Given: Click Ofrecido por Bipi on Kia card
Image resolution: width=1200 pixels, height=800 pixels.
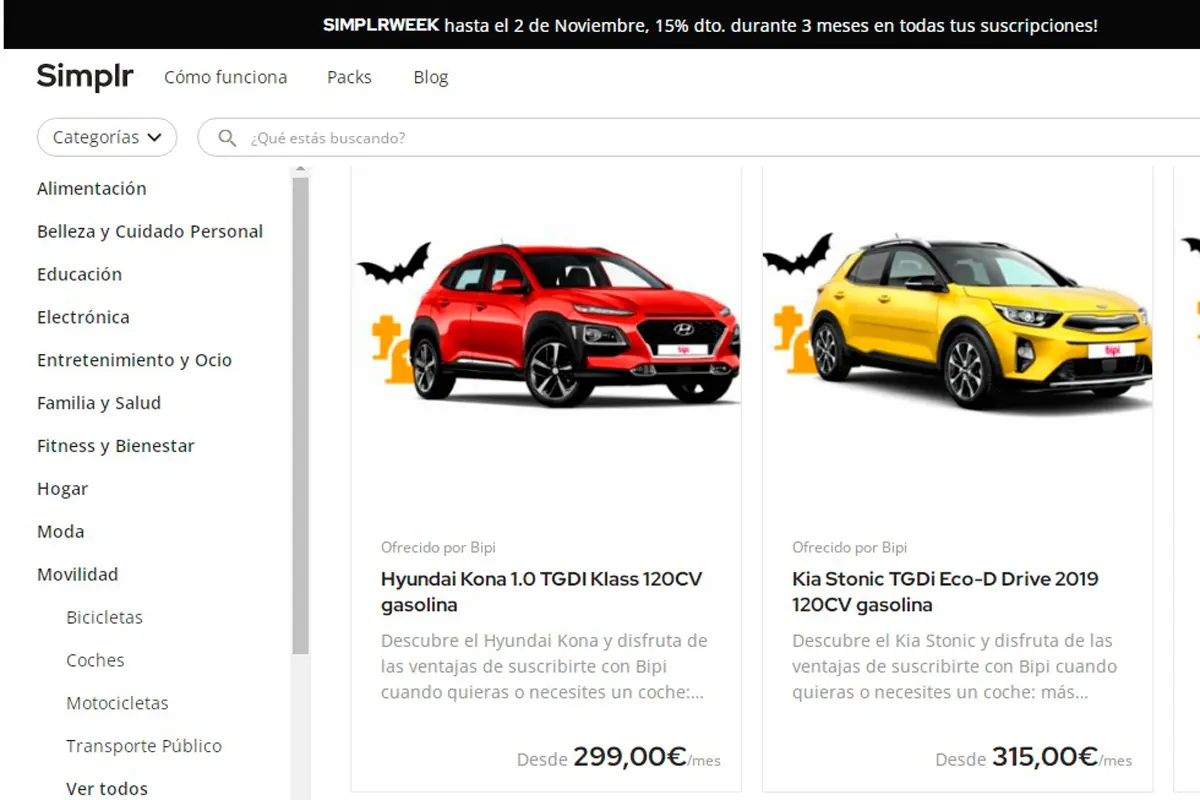Looking at the screenshot, I should tap(850, 547).
